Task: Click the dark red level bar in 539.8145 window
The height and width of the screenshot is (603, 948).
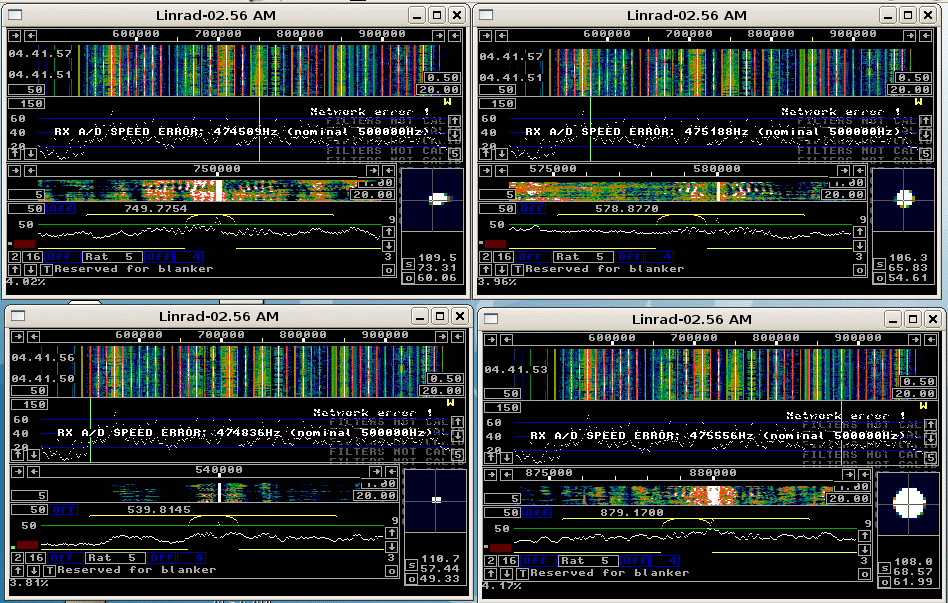Action: pos(28,545)
